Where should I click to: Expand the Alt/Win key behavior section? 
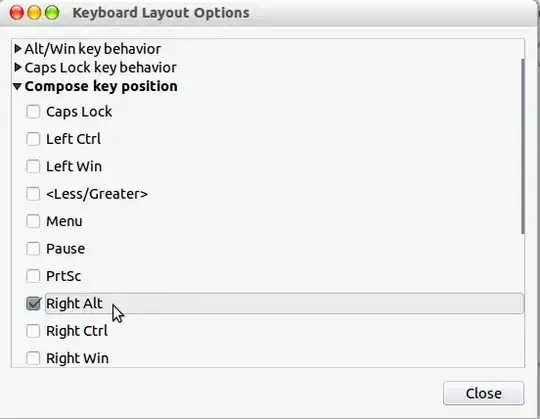(18, 49)
